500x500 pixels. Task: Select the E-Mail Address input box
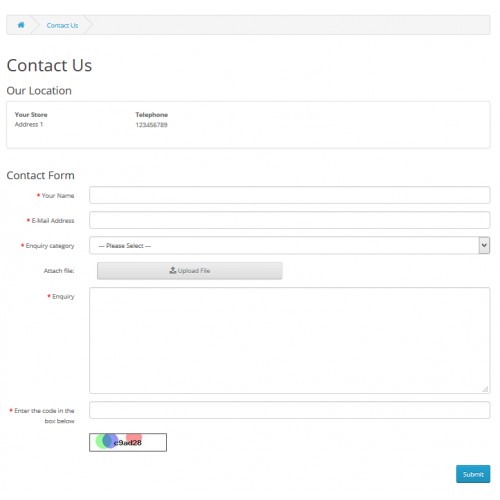[290, 220]
